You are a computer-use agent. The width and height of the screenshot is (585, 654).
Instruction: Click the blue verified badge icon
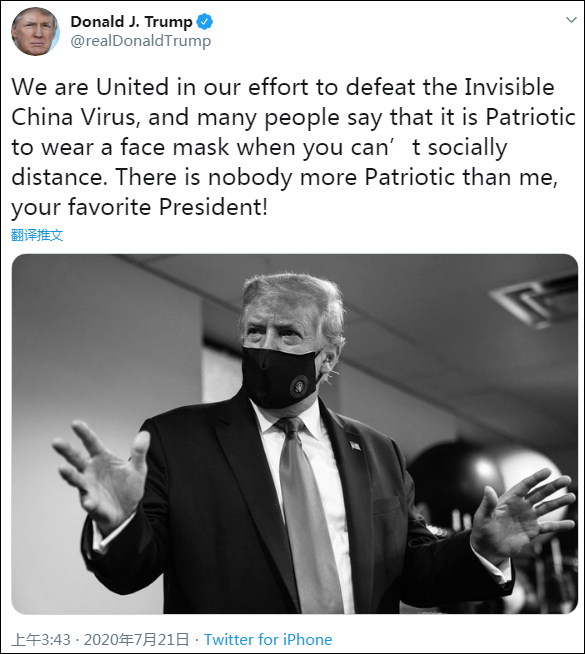tap(204, 22)
